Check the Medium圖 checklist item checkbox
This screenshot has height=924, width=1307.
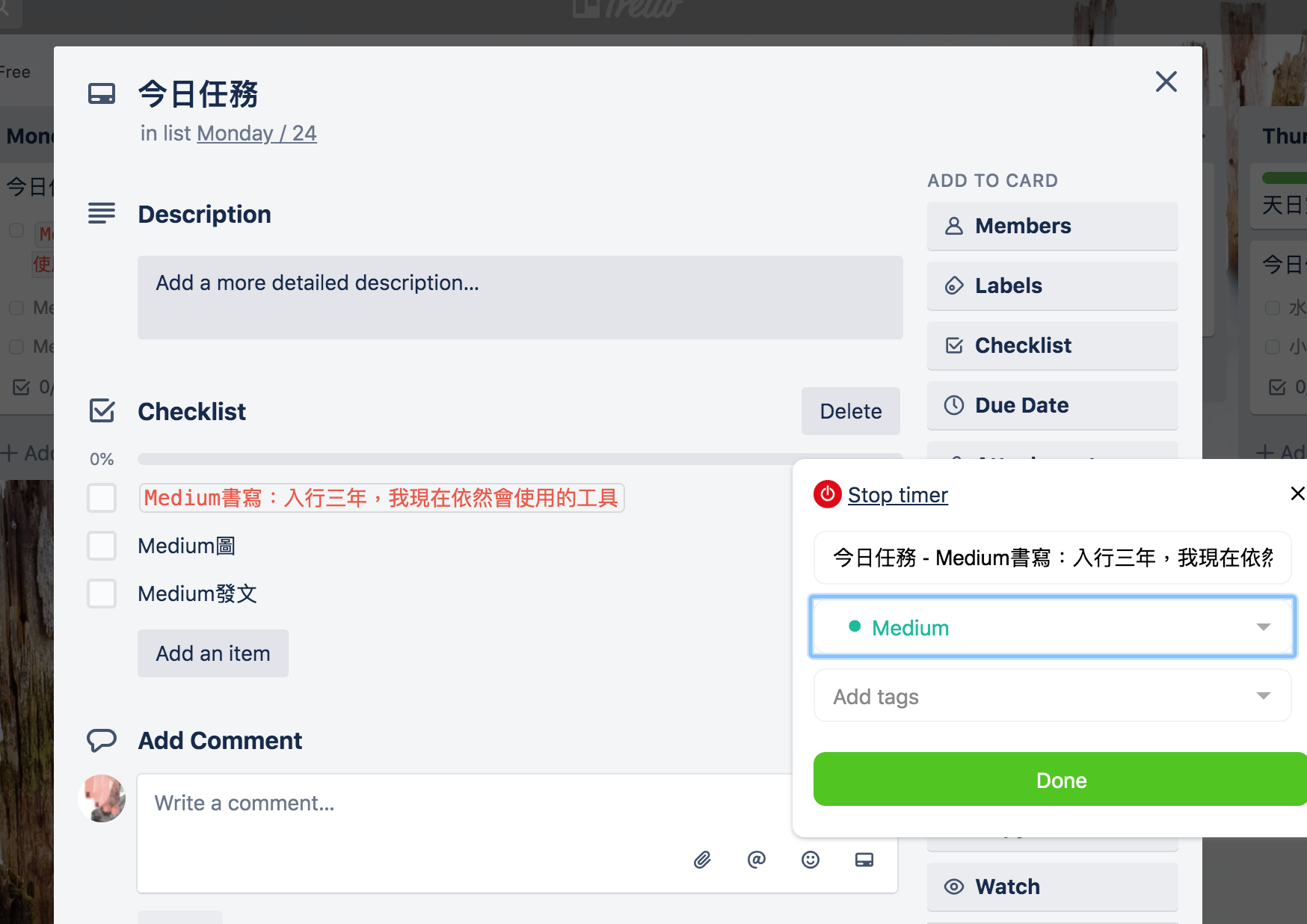point(102,546)
